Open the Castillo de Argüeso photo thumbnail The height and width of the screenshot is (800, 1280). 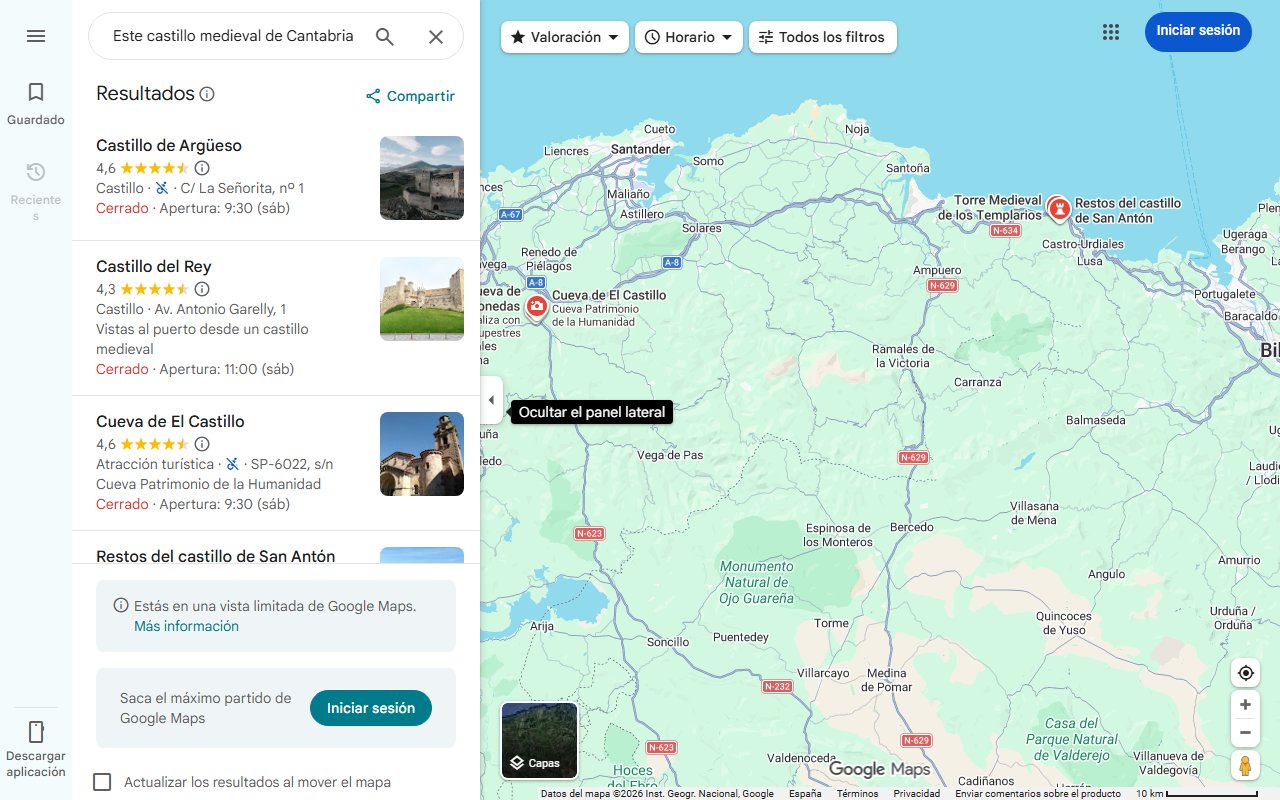(x=421, y=178)
